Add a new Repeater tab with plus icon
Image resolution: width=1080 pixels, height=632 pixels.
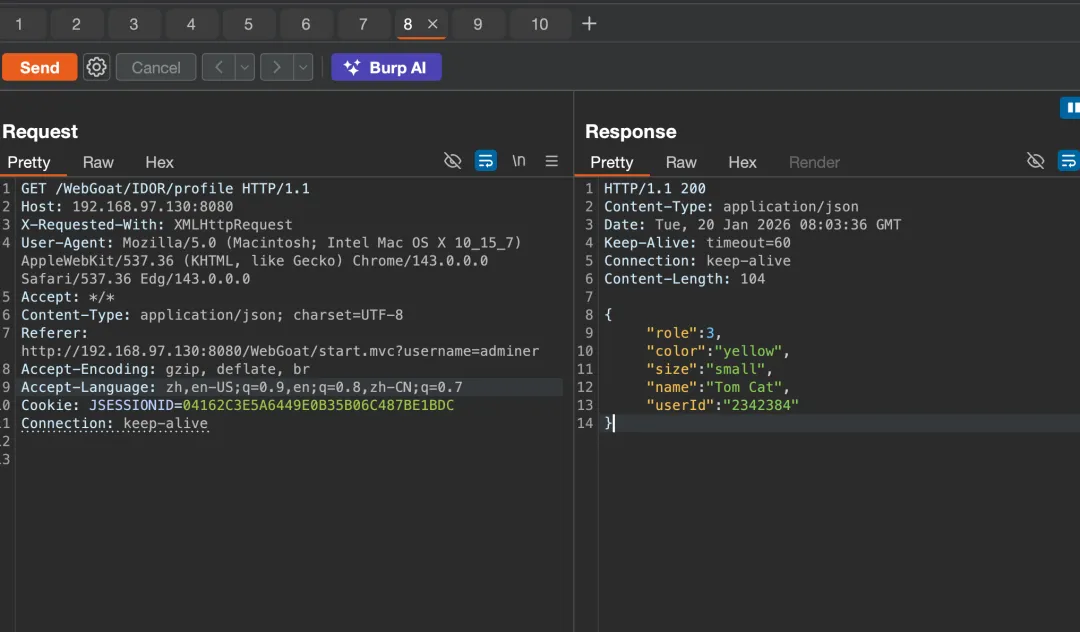pyautogui.click(x=589, y=24)
